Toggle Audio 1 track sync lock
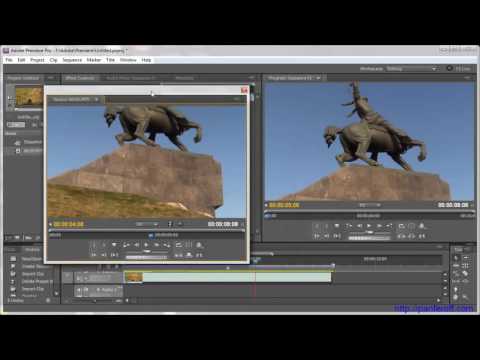 (x=86, y=290)
